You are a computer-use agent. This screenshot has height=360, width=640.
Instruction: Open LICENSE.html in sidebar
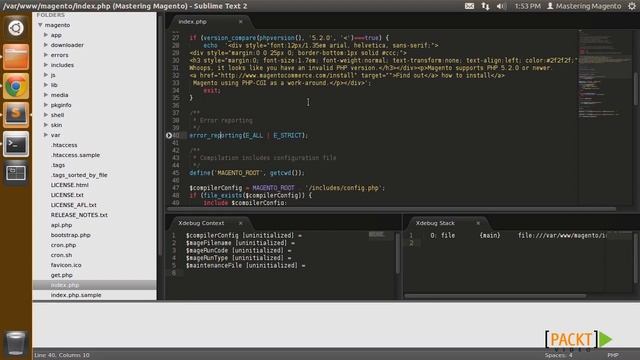coord(69,185)
